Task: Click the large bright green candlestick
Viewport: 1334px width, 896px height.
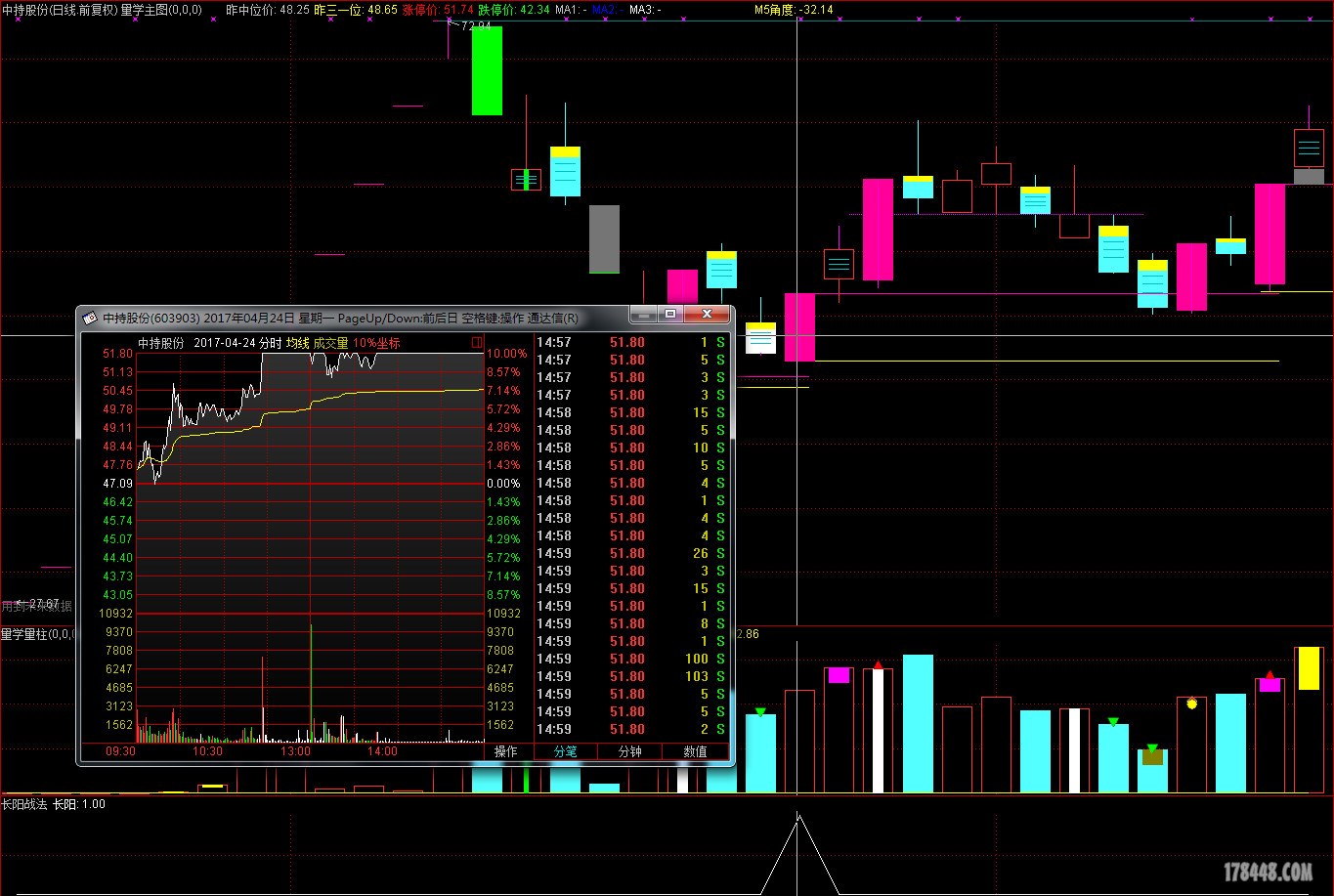Action: pyautogui.click(x=487, y=70)
